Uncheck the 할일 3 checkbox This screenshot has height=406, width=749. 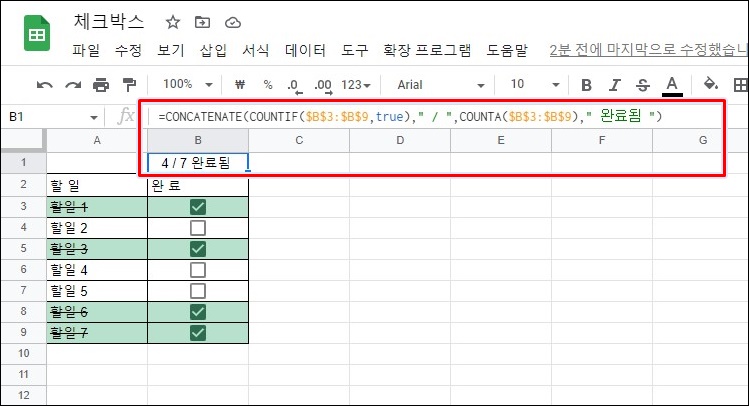click(198, 249)
